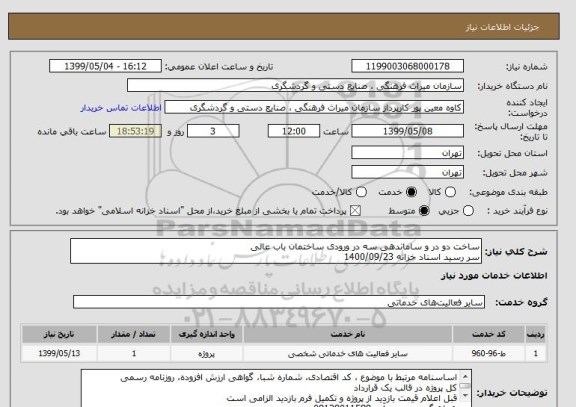Click the delivery province field تهران
576x407 pixels.
click(x=407, y=153)
